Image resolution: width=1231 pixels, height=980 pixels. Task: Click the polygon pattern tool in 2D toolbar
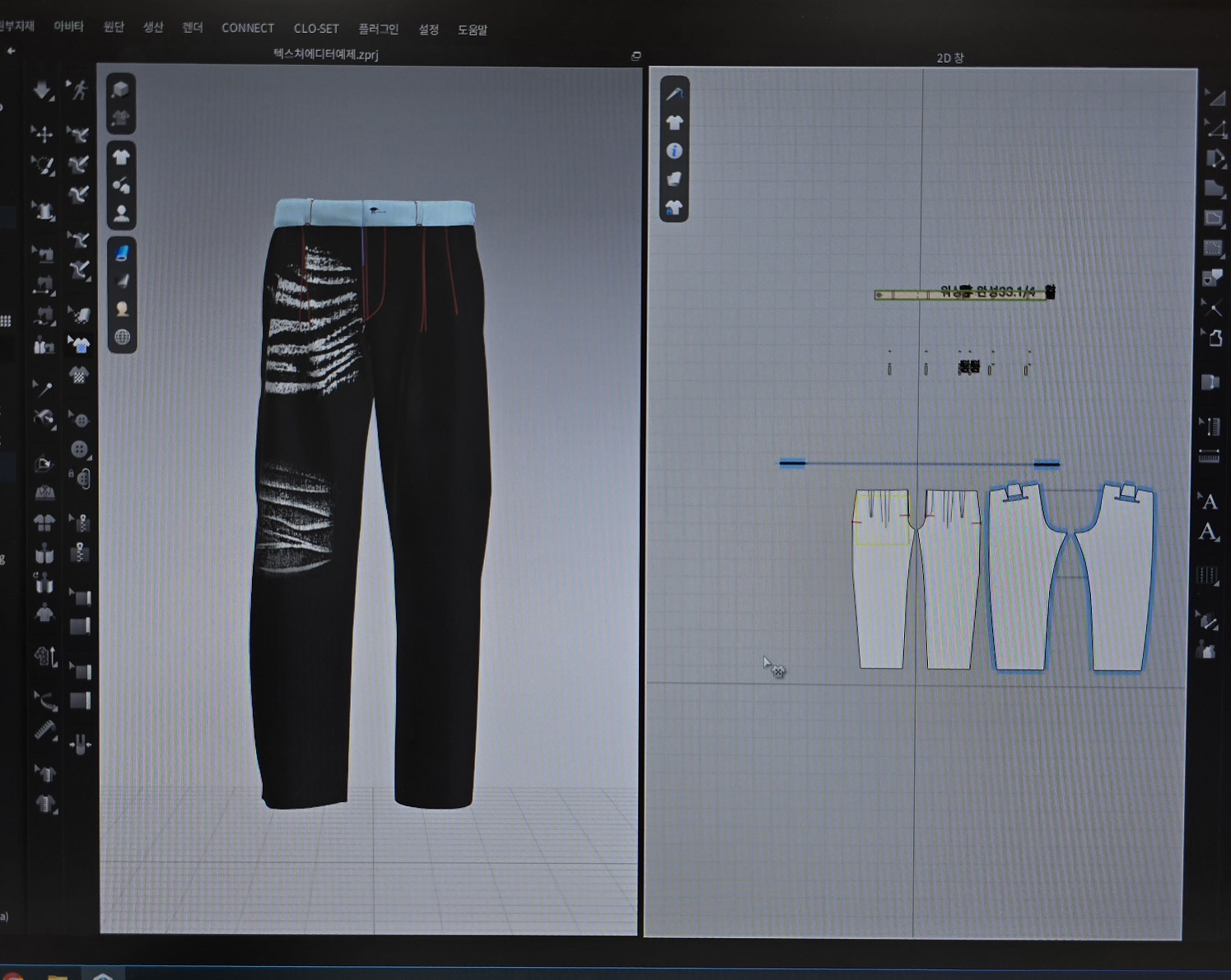pos(1214,189)
